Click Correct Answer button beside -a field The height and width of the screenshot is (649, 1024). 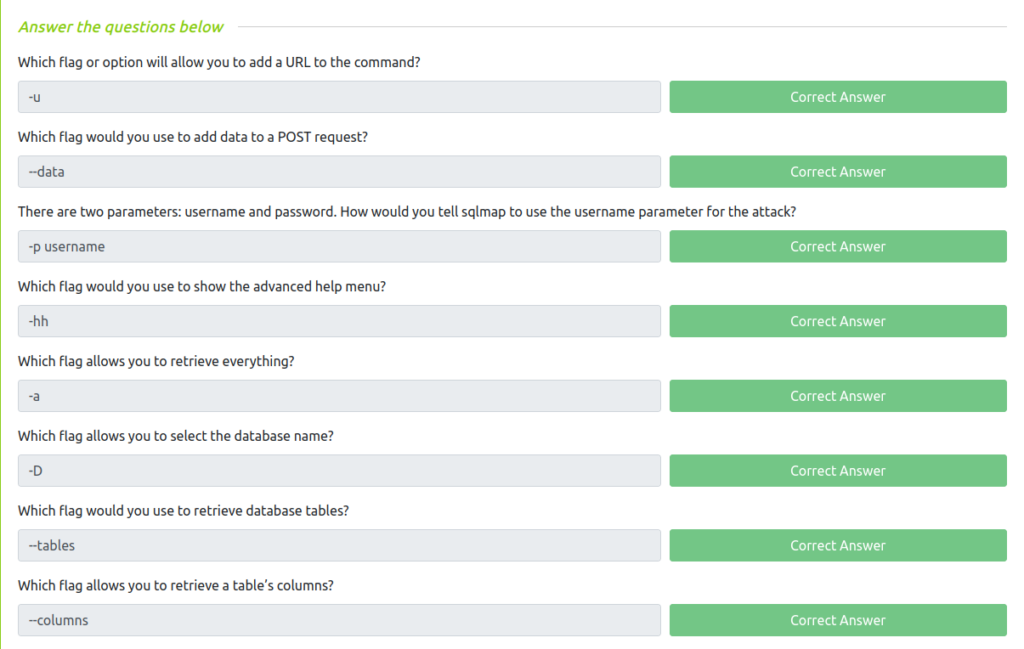[838, 396]
